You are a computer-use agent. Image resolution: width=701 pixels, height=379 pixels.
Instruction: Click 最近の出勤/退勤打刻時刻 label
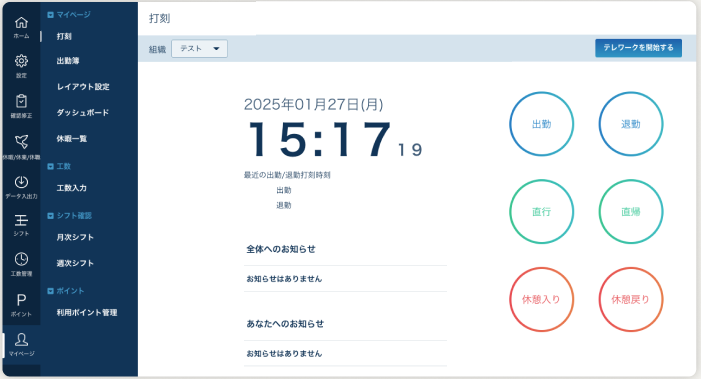click(x=287, y=175)
